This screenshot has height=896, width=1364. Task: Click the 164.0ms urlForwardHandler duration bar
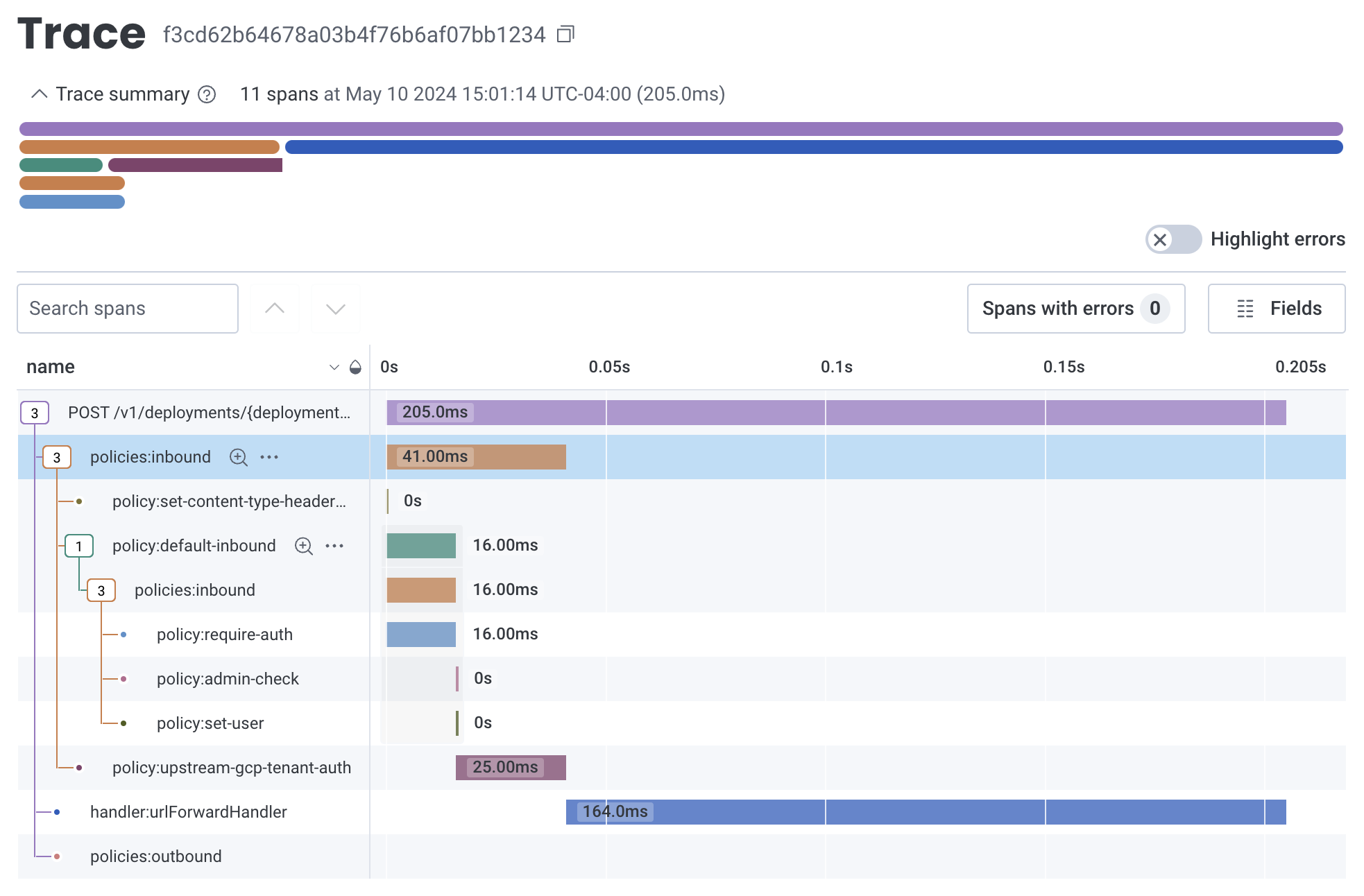pos(926,812)
